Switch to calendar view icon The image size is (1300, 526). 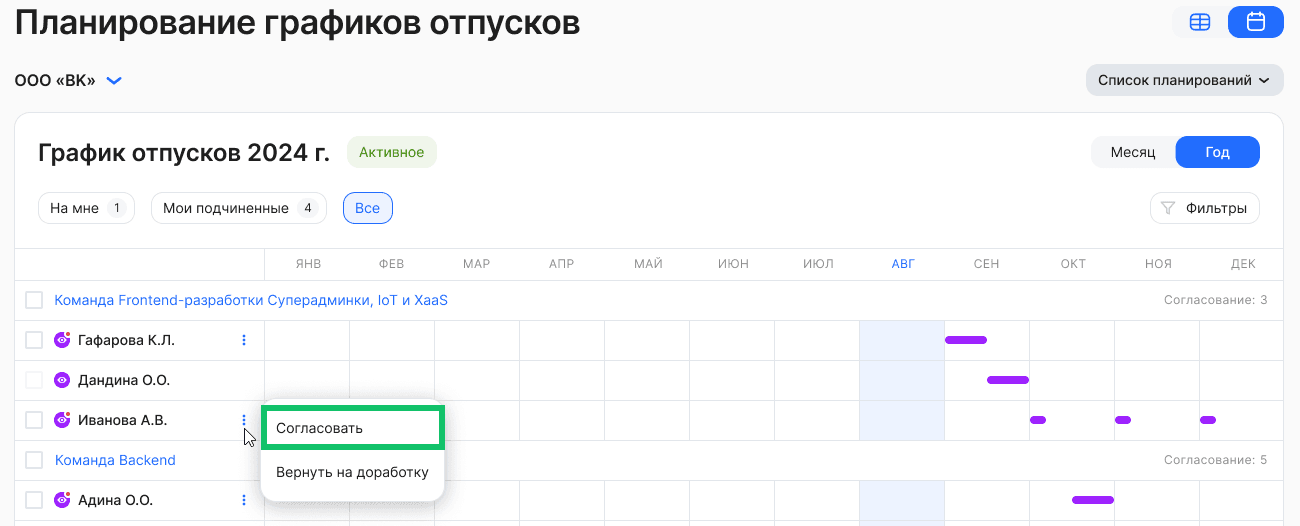pos(1256,22)
